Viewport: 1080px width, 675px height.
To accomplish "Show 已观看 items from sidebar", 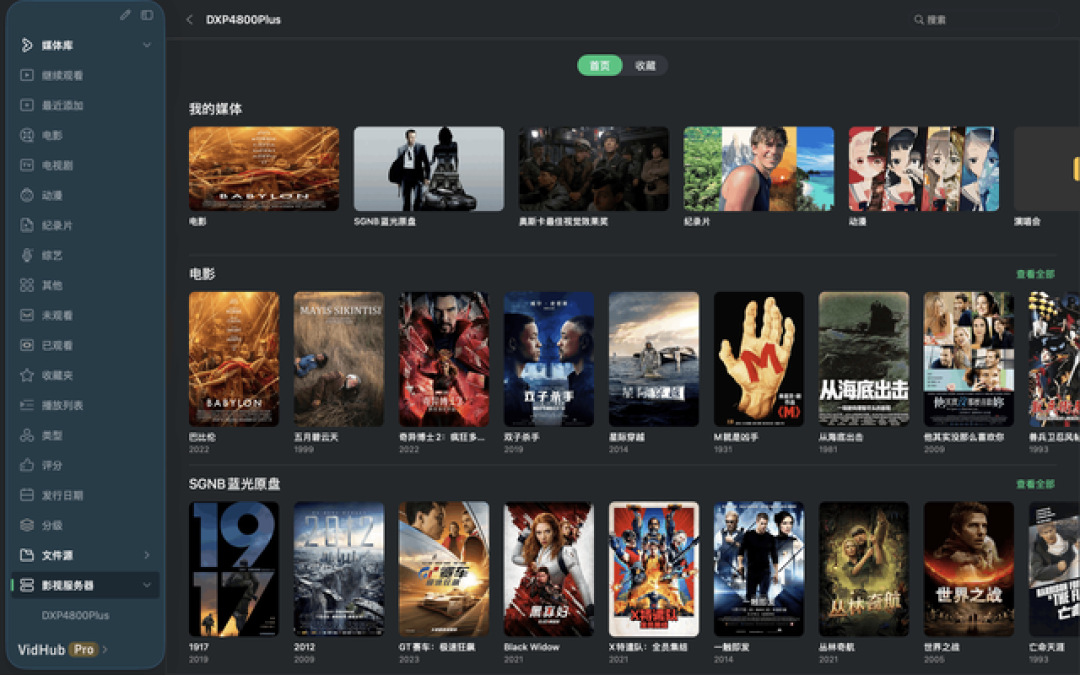I will point(86,345).
